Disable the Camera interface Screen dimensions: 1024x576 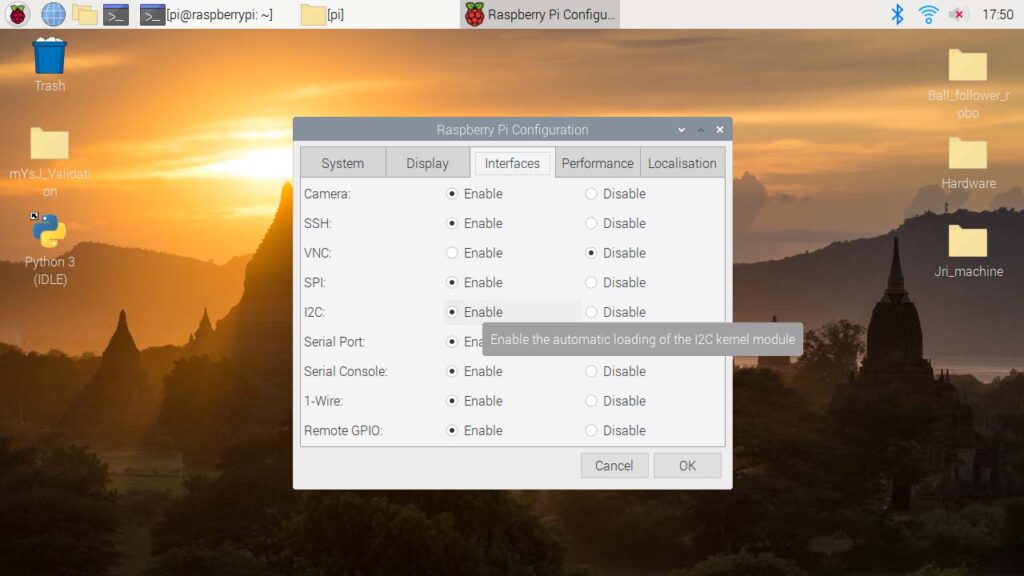coord(591,194)
